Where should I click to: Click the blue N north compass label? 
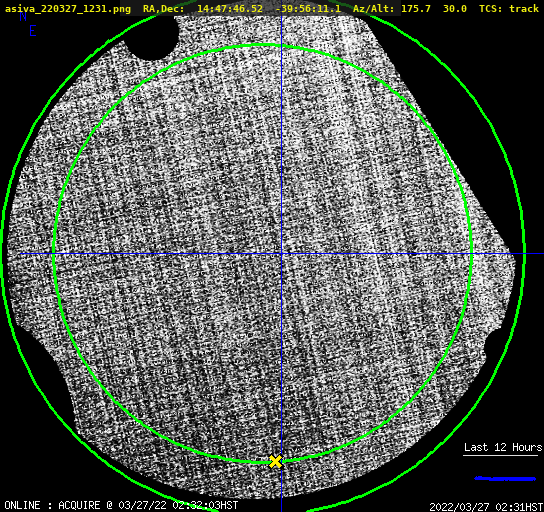(23, 16)
